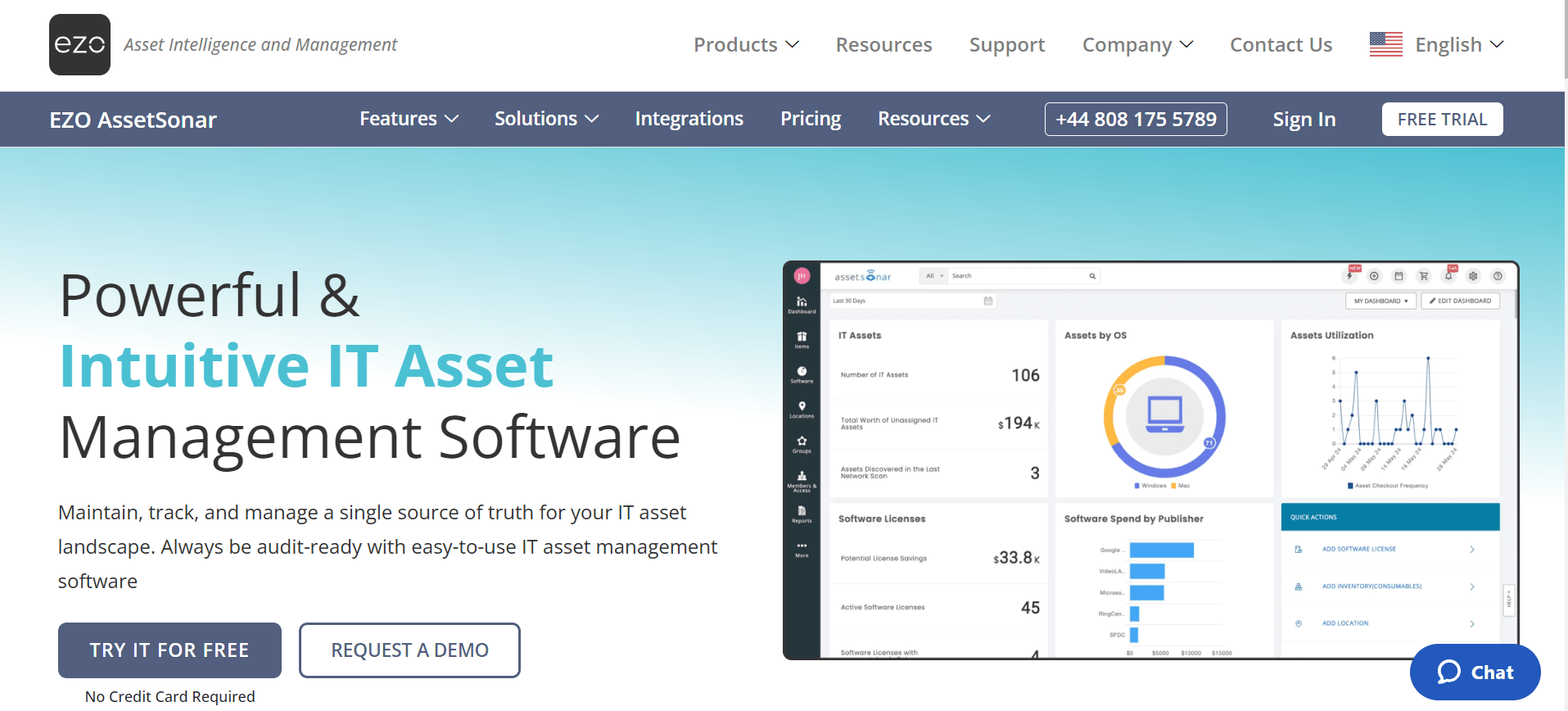Screen dimensions: 1568x711
Task: Call the +44 808 175 5789 number button
Action: tap(1136, 119)
